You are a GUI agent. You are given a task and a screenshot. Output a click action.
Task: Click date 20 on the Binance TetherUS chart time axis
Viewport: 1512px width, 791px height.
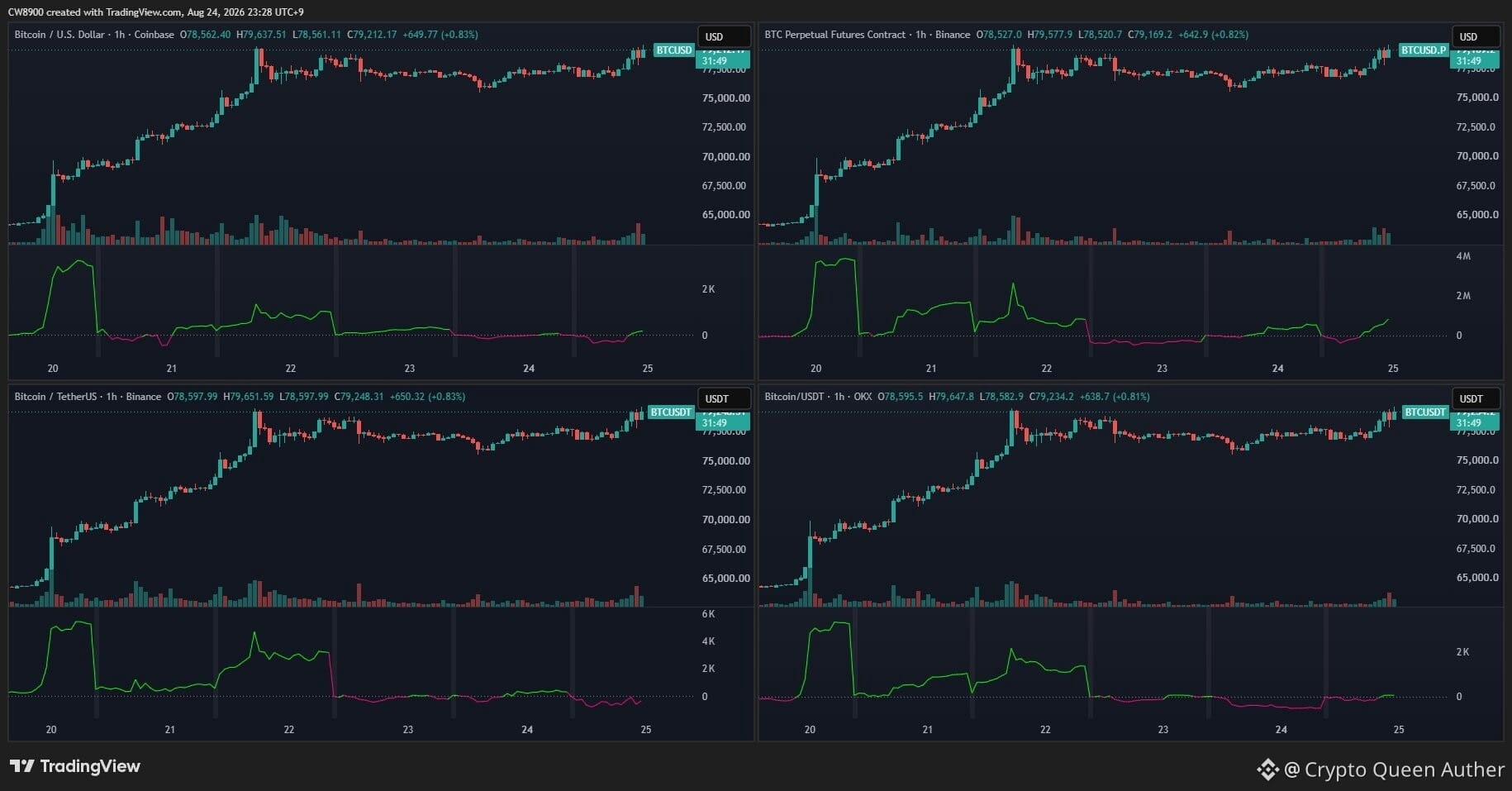pos(51,730)
